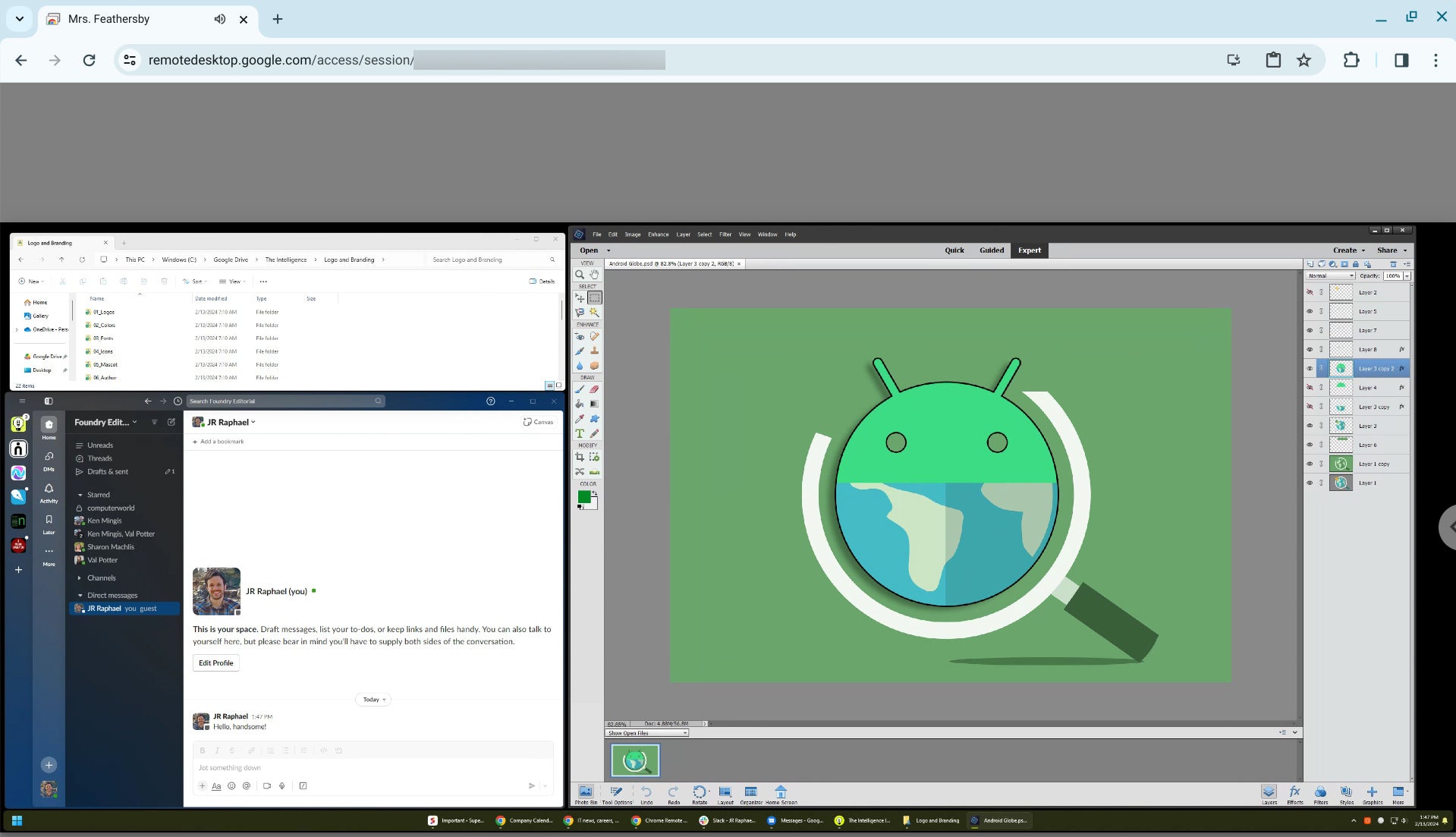Select the Sponge tool
Screen dimensions: 1456x837
[x=594, y=365]
